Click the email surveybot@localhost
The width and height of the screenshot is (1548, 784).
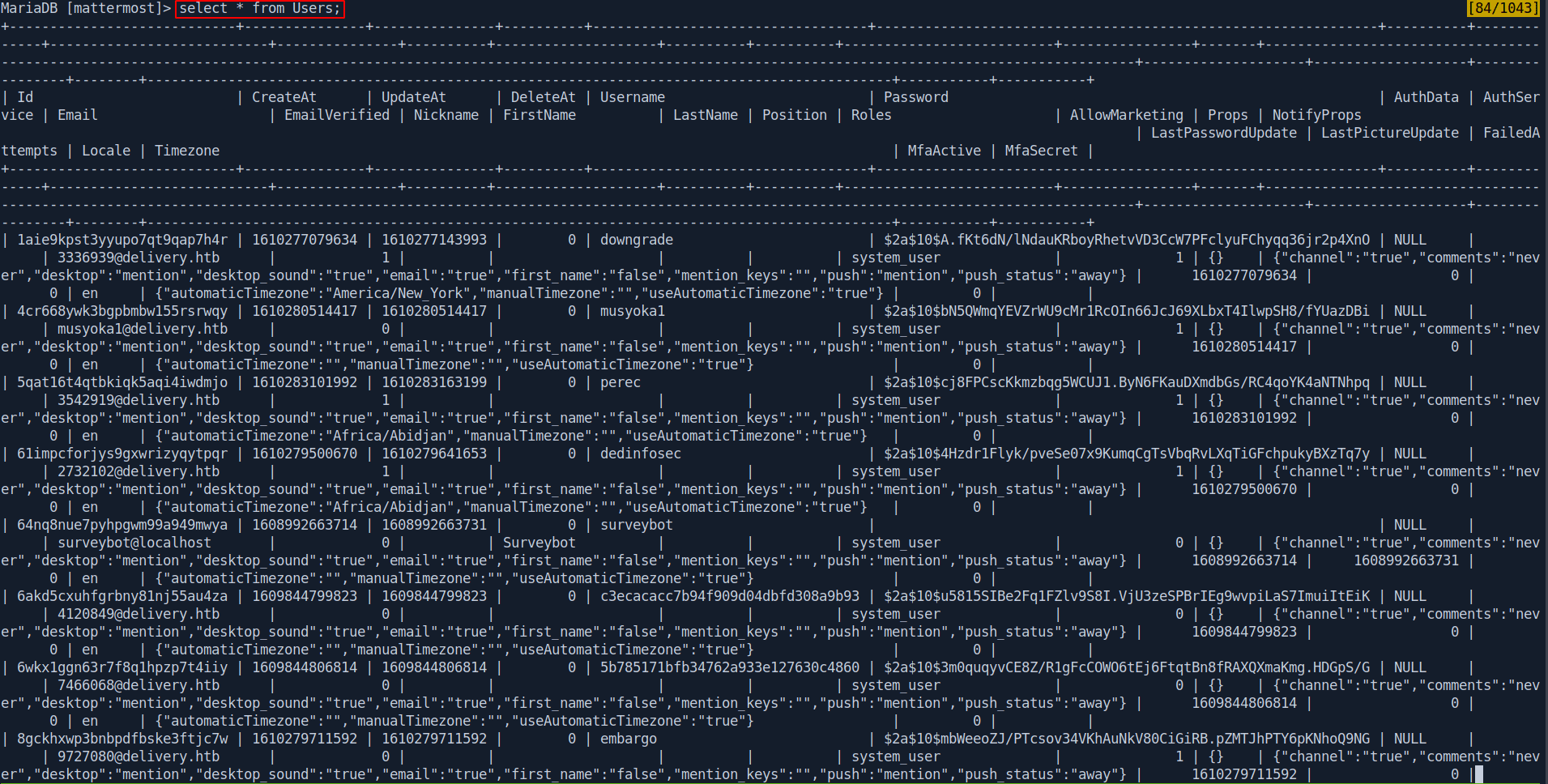pyautogui.click(x=134, y=543)
